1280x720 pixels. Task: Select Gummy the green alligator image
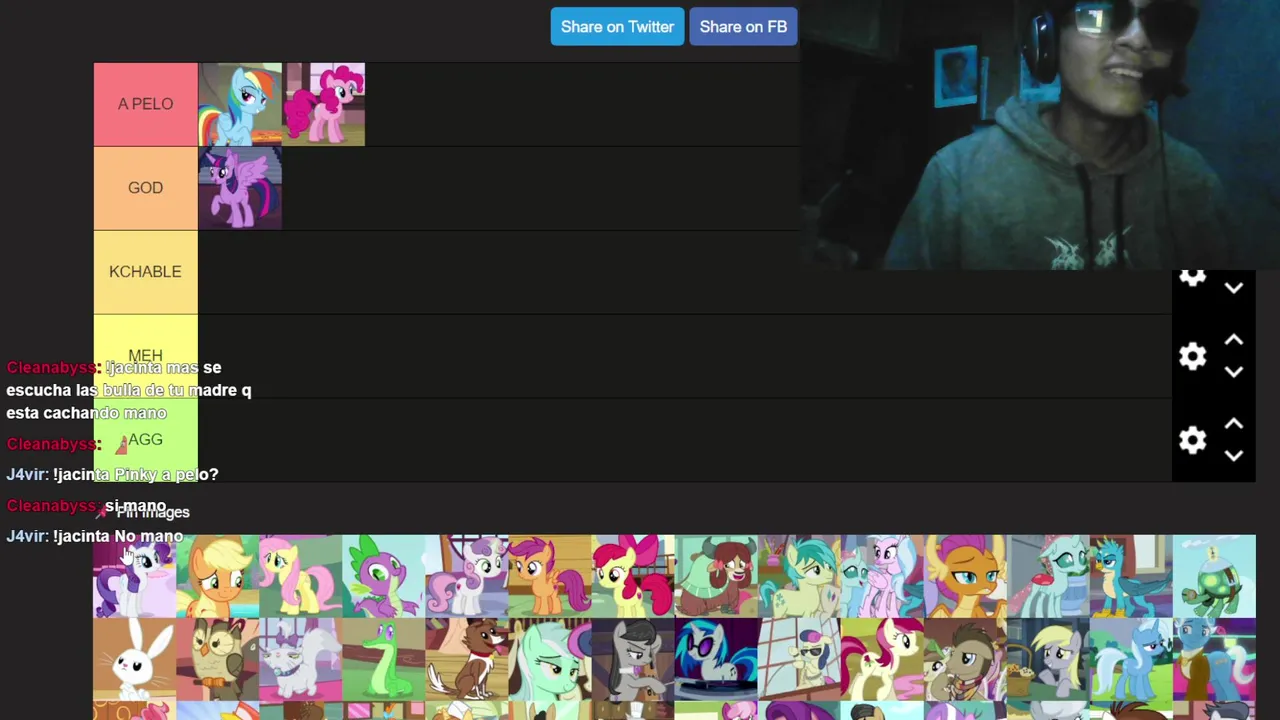383,659
